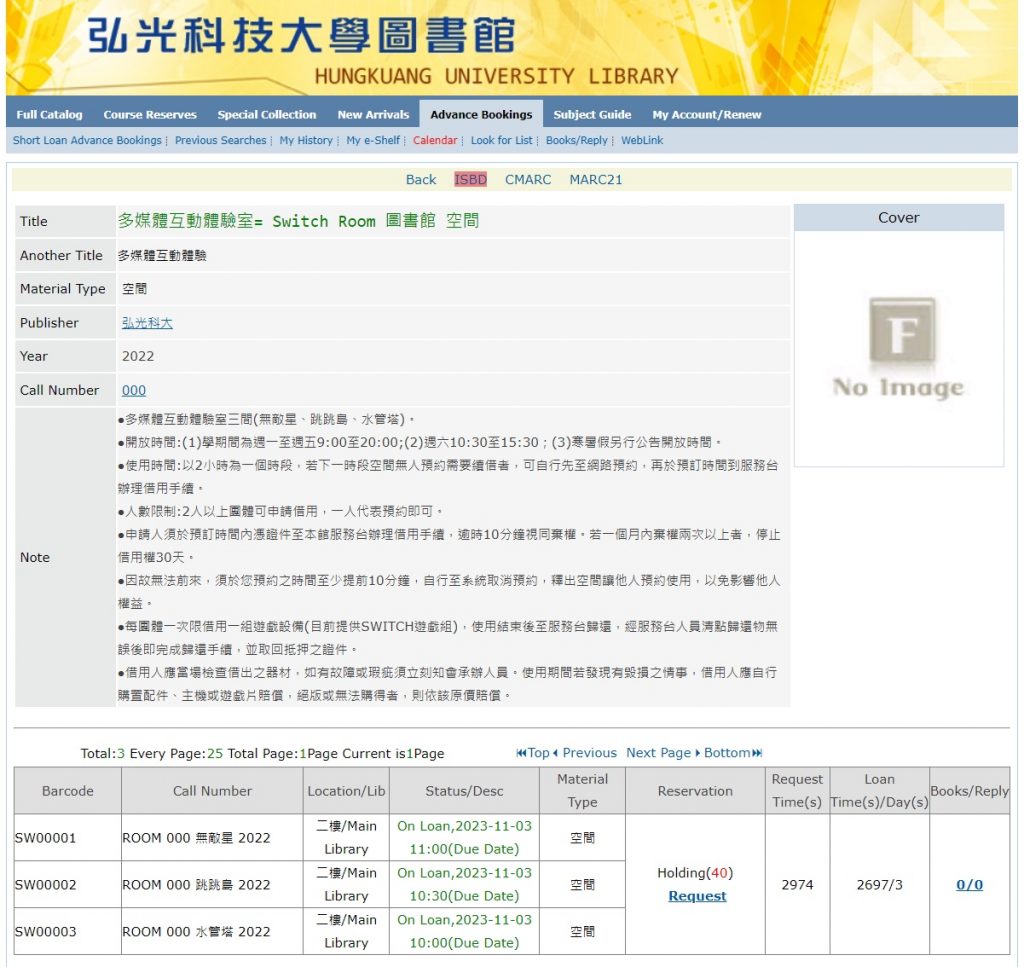The height and width of the screenshot is (967, 1024).
Task: Select the Subject Guide tab
Action: 592,115
